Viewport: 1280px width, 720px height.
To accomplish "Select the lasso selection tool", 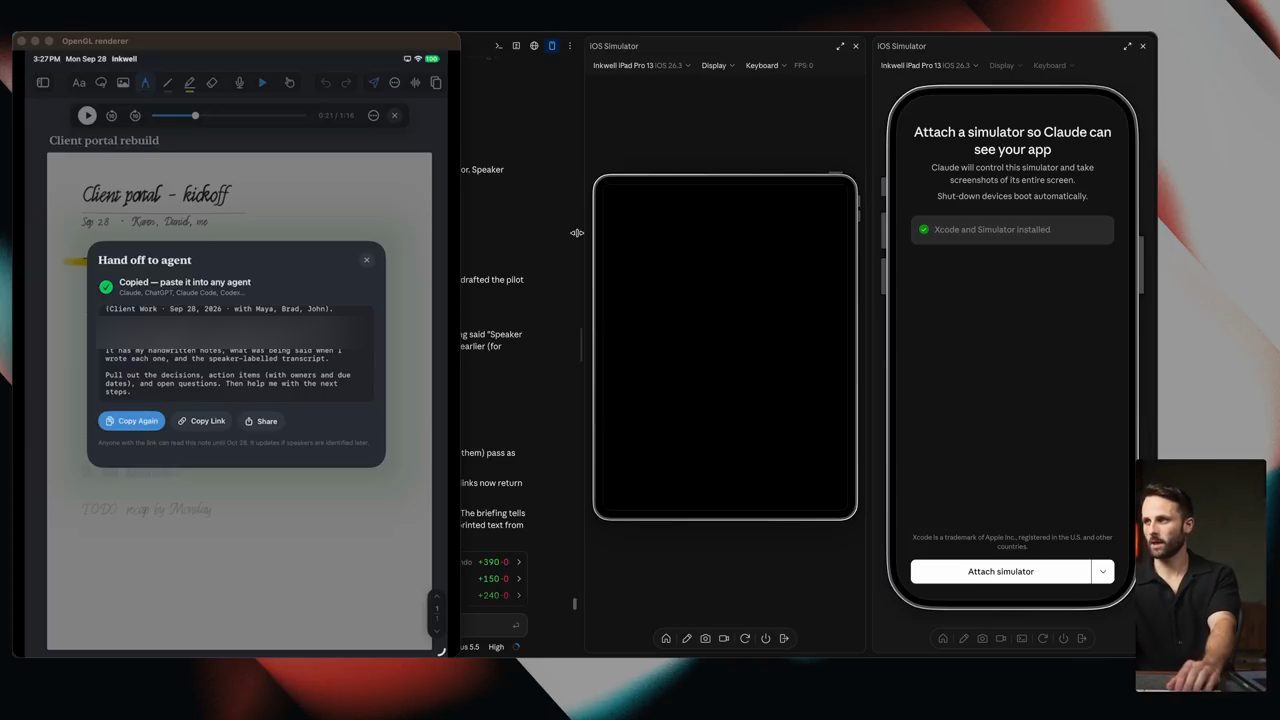I will point(101,83).
